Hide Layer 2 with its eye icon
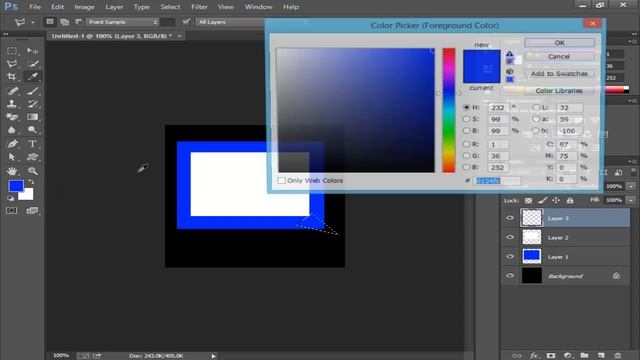Viewport: 640px width, 360px height. (x=510, y=237)
